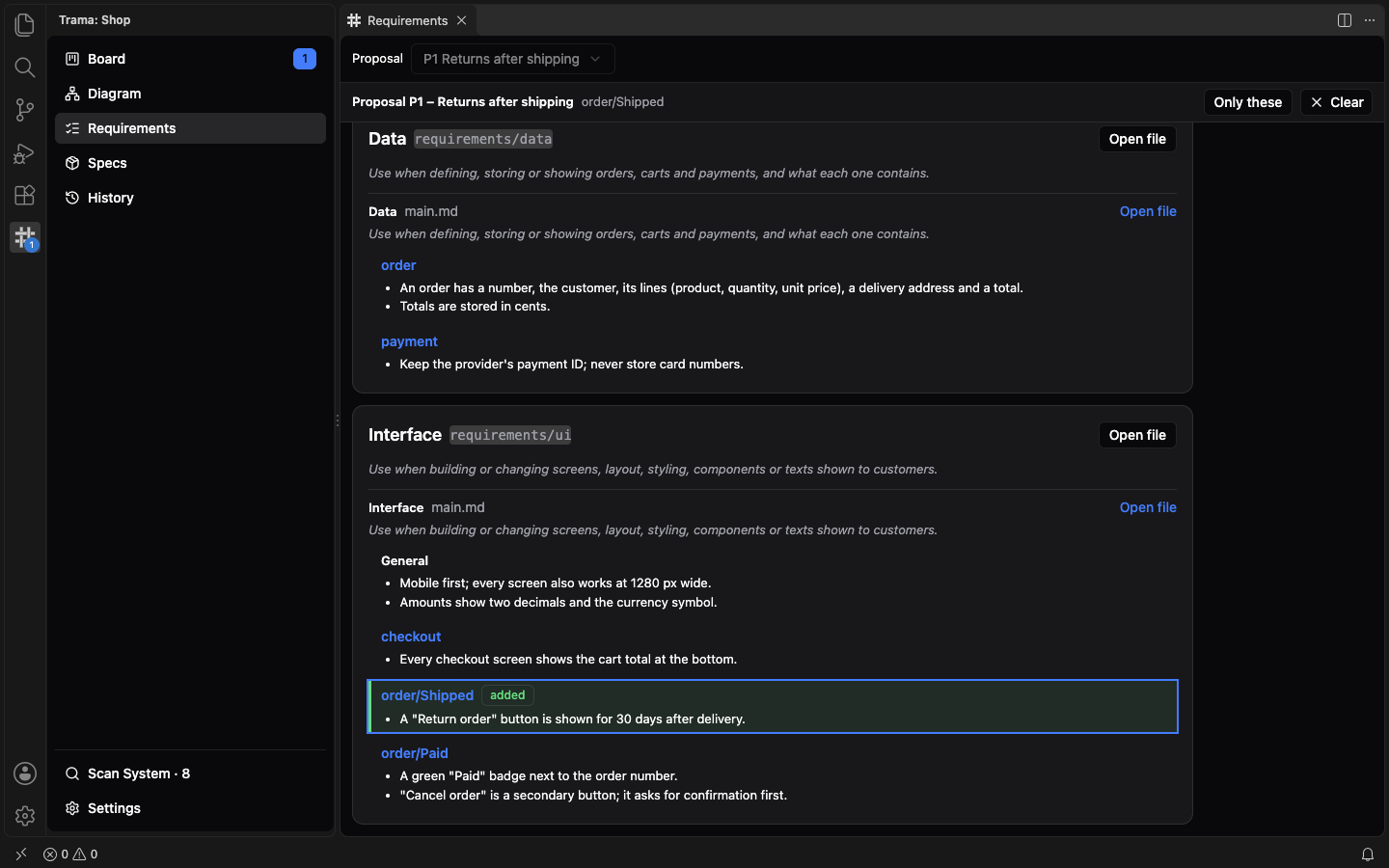Click the requirements/data path label
This screenshot has width=1389, height=868.
click(483, 139)
